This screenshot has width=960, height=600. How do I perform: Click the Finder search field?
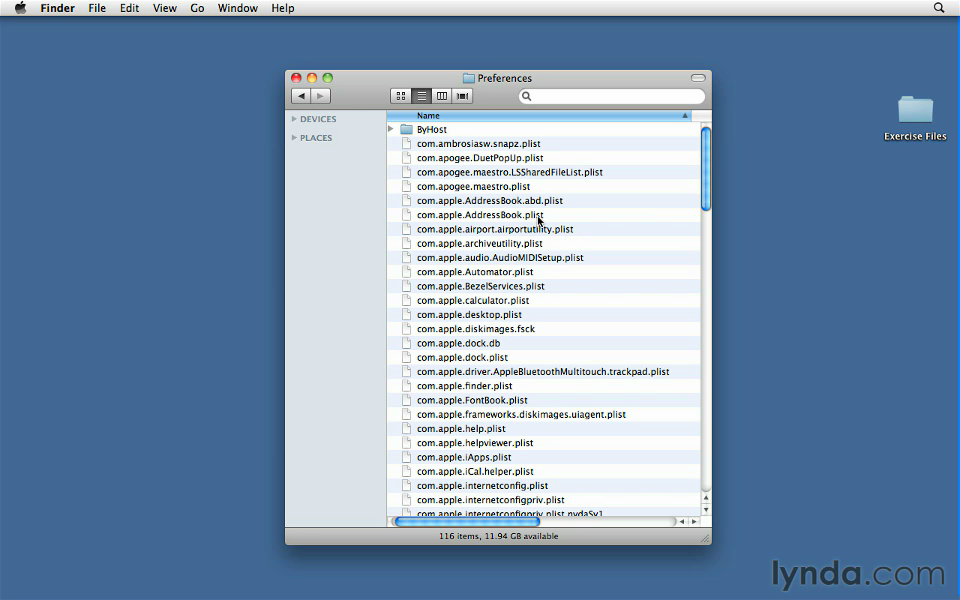(x=612, y=96)
